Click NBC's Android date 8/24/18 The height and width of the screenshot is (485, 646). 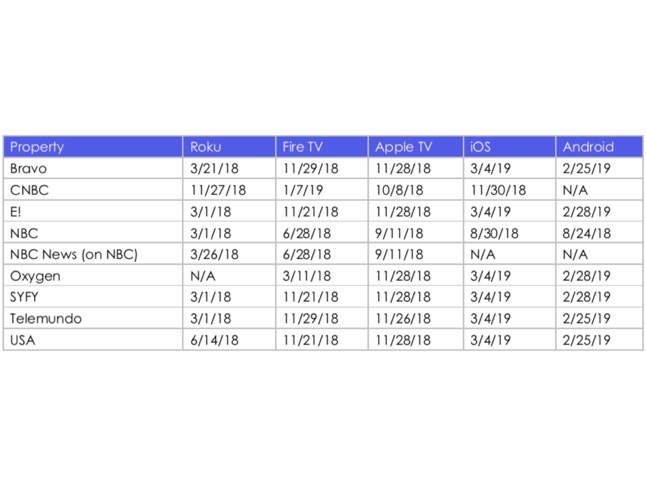point(586,233)
